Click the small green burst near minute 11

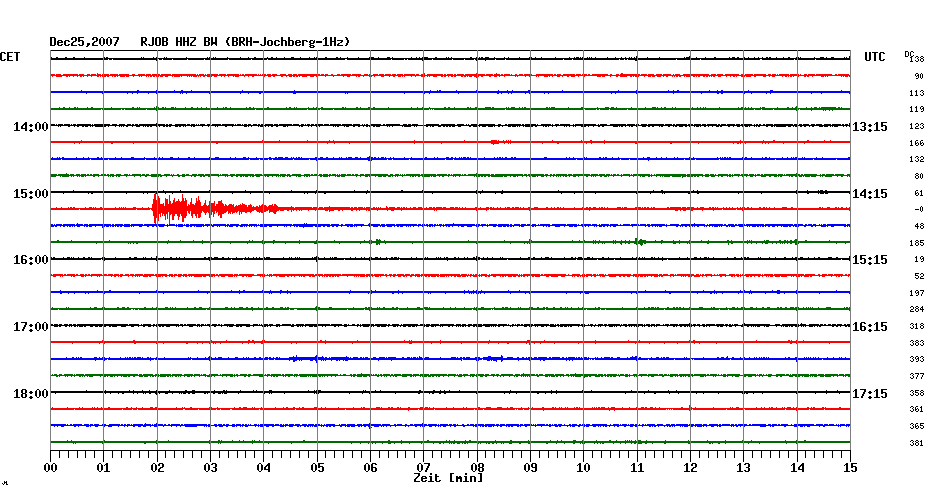[639, 242]
